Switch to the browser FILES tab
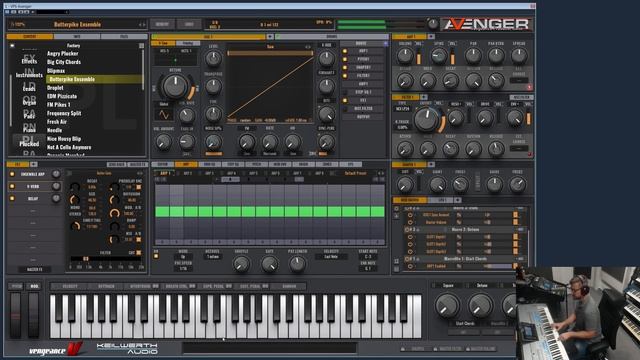The width and height of the screenshot is (640, 360). click(124, 37)
